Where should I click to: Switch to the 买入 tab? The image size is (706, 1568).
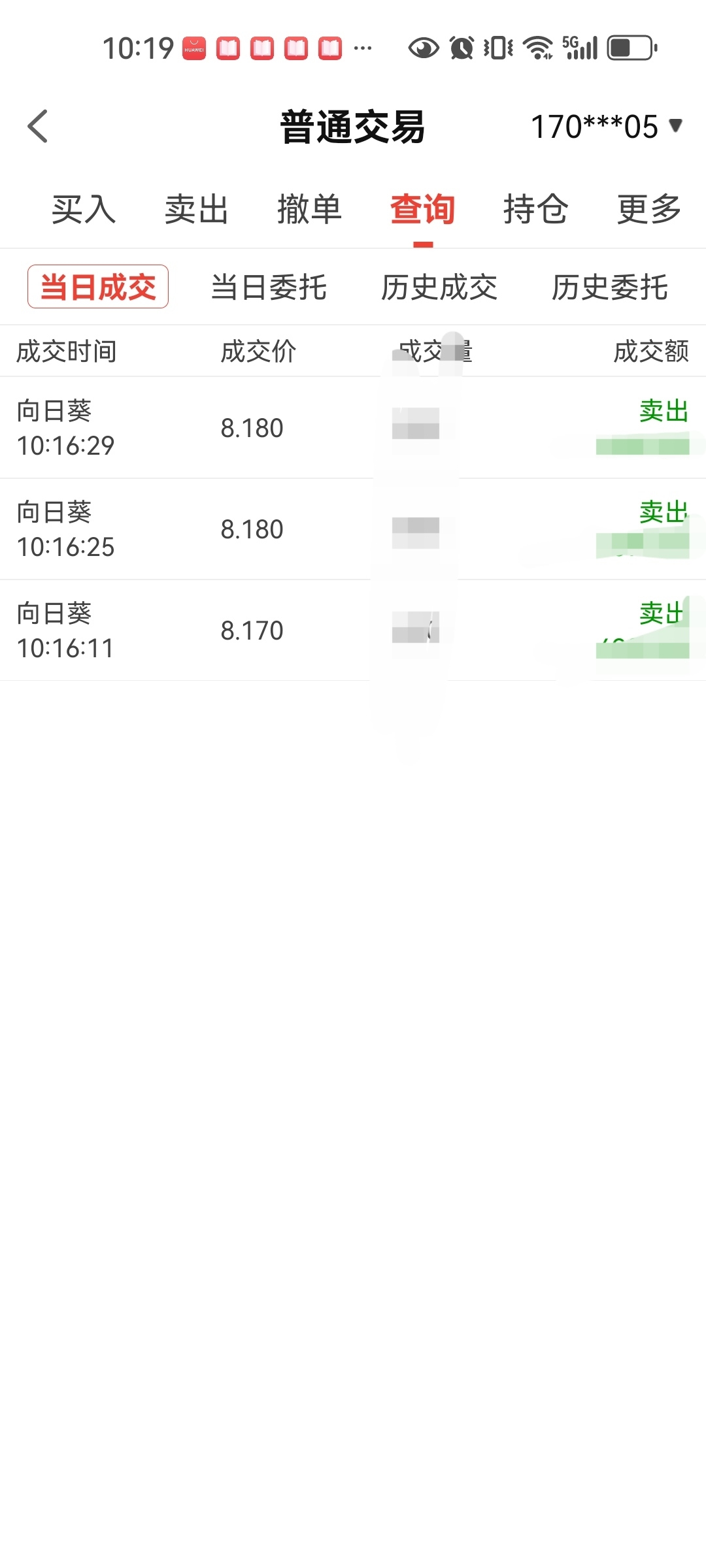click(84, 210)
